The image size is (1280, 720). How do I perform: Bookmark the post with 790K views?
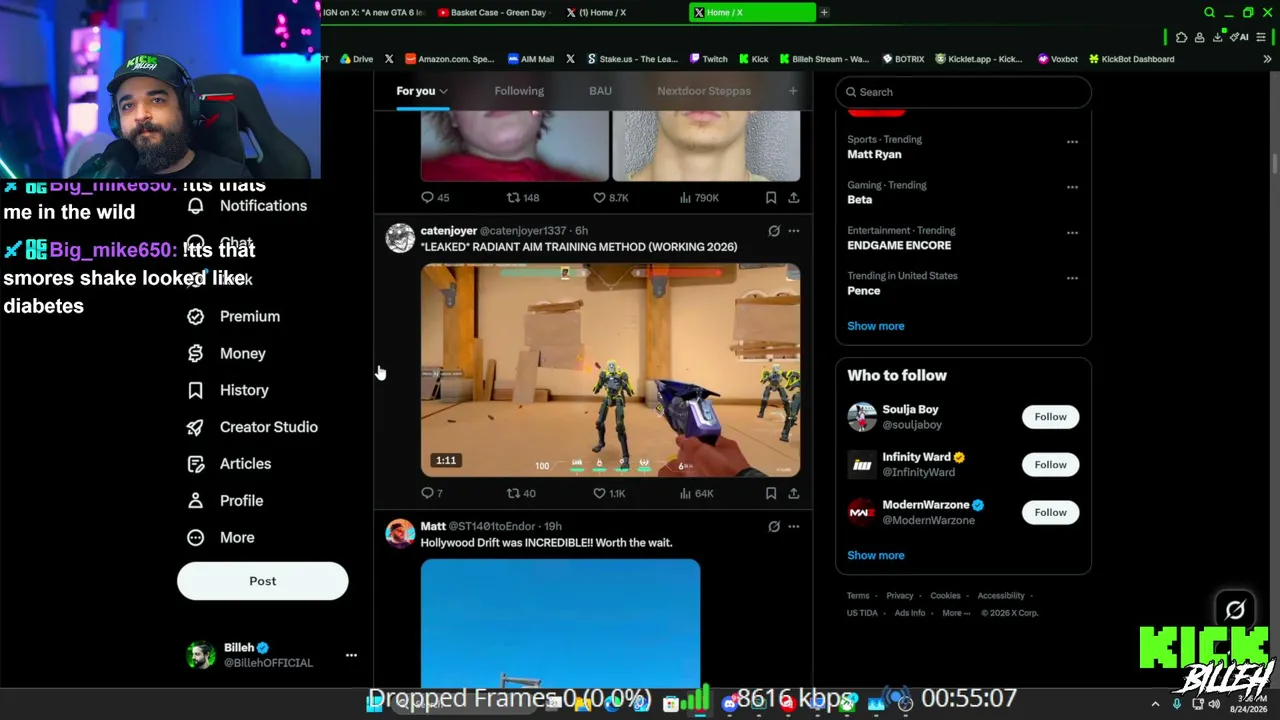click(771, 198)
